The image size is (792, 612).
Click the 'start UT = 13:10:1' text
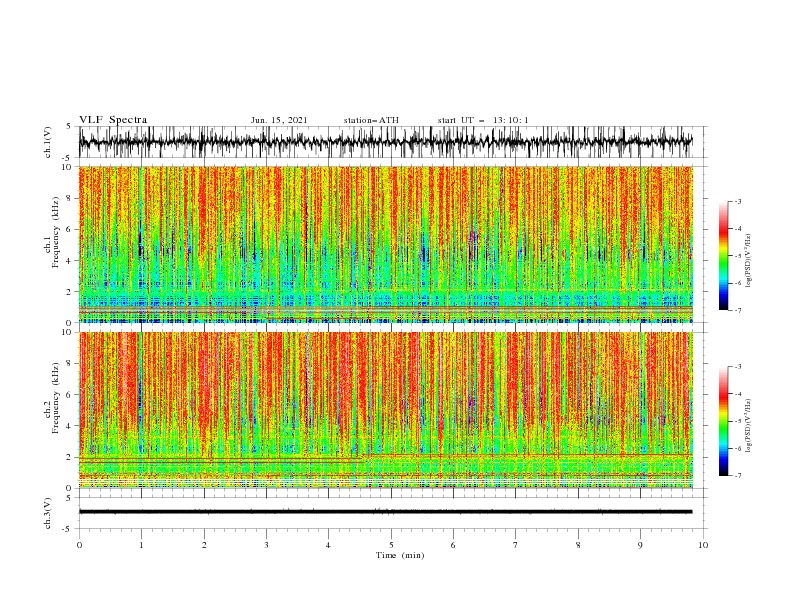483,120
